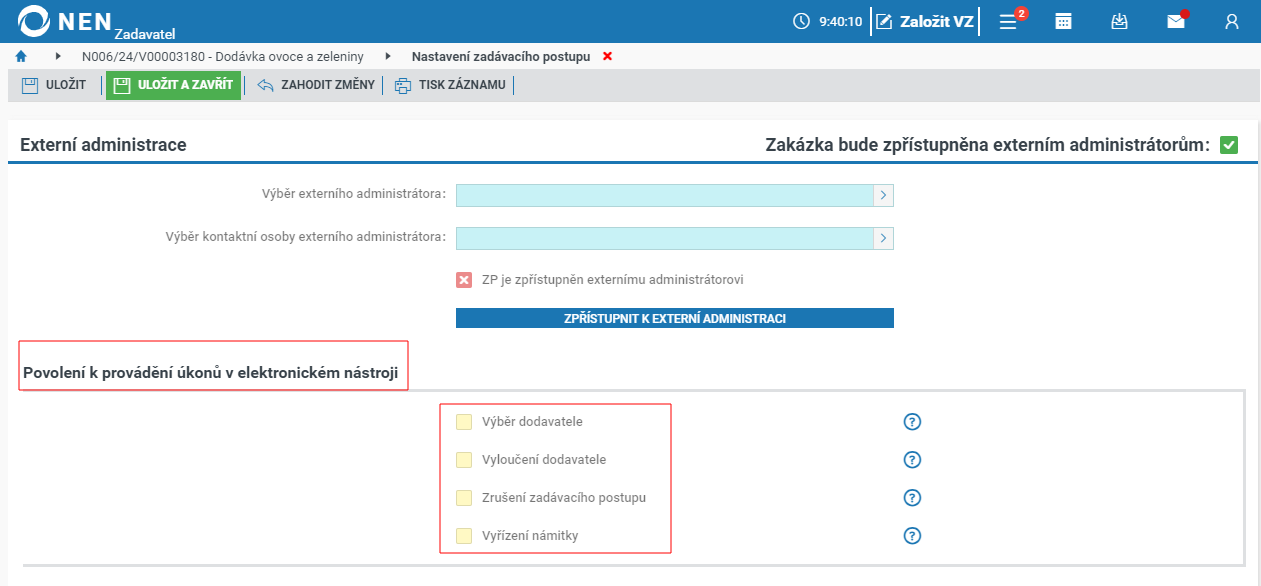Open the calculator icon in header
Screen dimensions: 1261x586
pyautogui.click(x=1064, y=21)
